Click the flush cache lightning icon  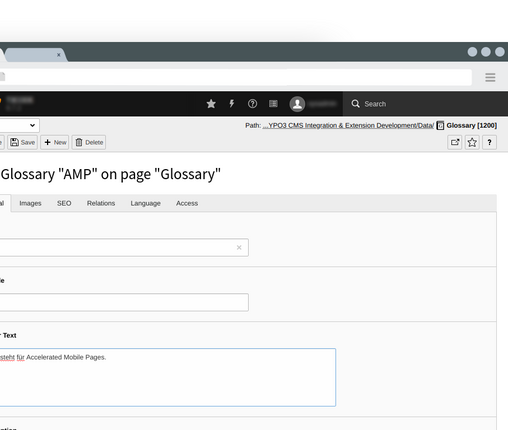[232, 104]
